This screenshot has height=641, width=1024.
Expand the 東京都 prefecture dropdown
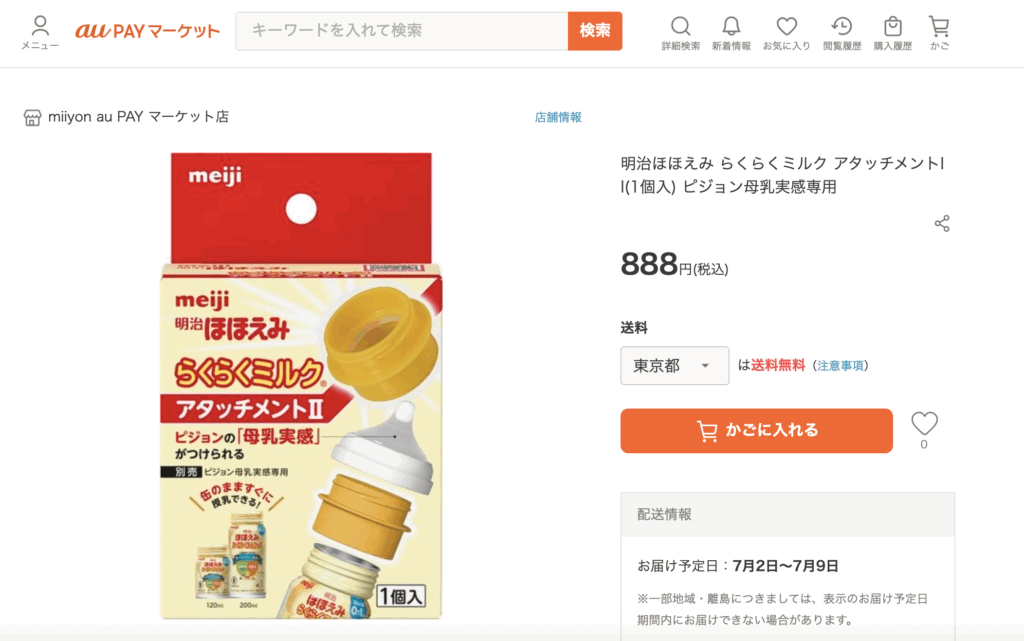(675, 366)
